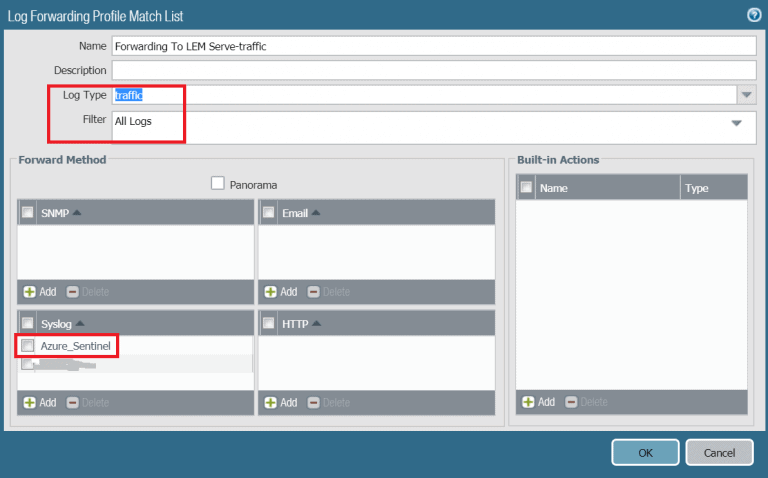
Task: Click the Add icon under SNMP list
Action: click(29, 292)
